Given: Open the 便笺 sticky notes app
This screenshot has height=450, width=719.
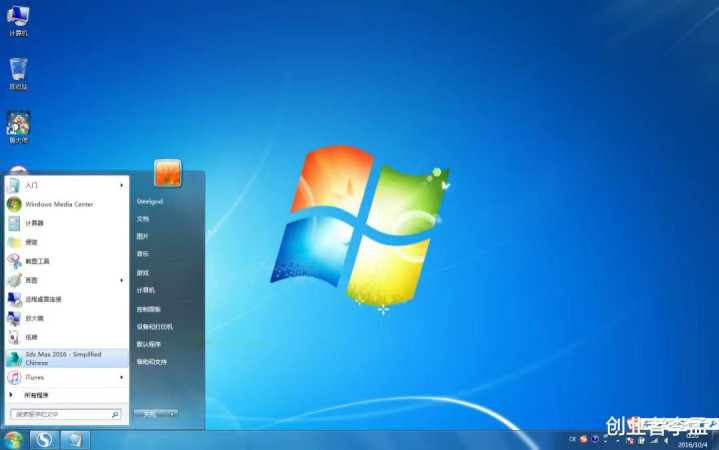Looking at the screenshot, I should click(66, 242).
